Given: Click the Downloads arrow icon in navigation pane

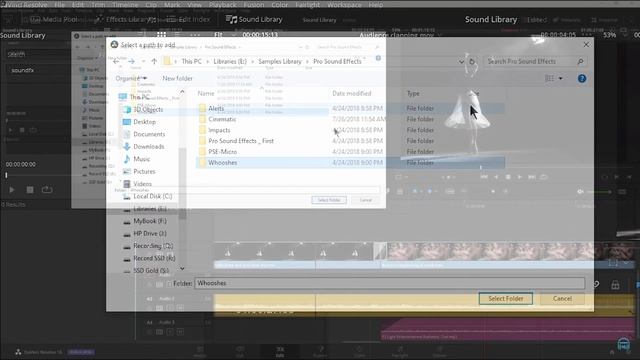Looking at the screenshot, I should [x=127, y=147].
